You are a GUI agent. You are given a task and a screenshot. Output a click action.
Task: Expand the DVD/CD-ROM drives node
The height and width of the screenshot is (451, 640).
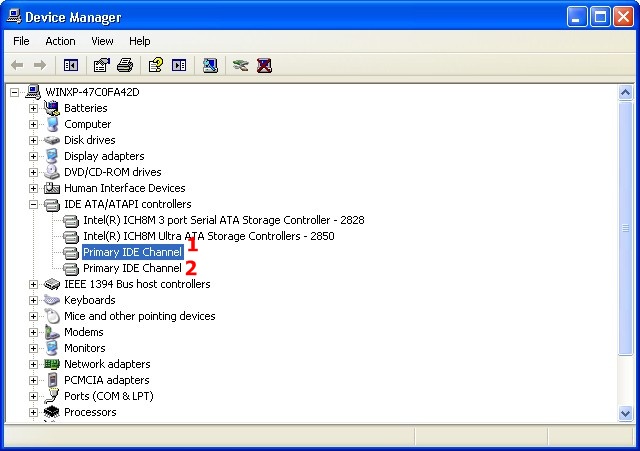tap(33, 172)
